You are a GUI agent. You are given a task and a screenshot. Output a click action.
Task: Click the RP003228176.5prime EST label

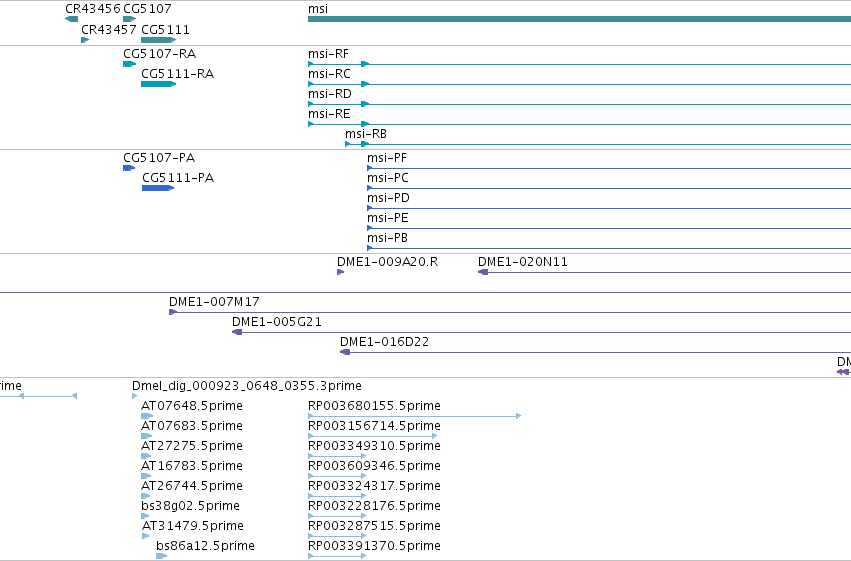click(374, 506)
